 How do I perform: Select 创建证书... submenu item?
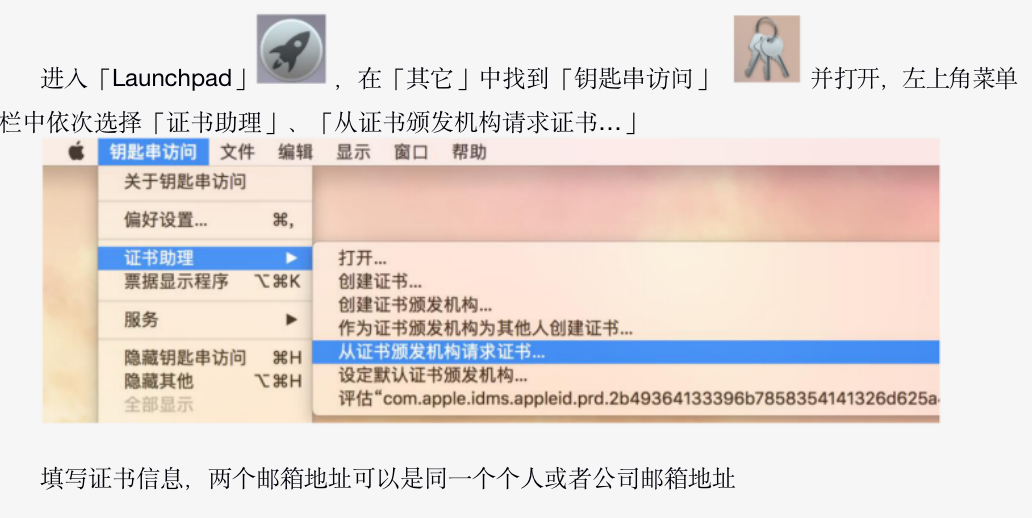625,282
